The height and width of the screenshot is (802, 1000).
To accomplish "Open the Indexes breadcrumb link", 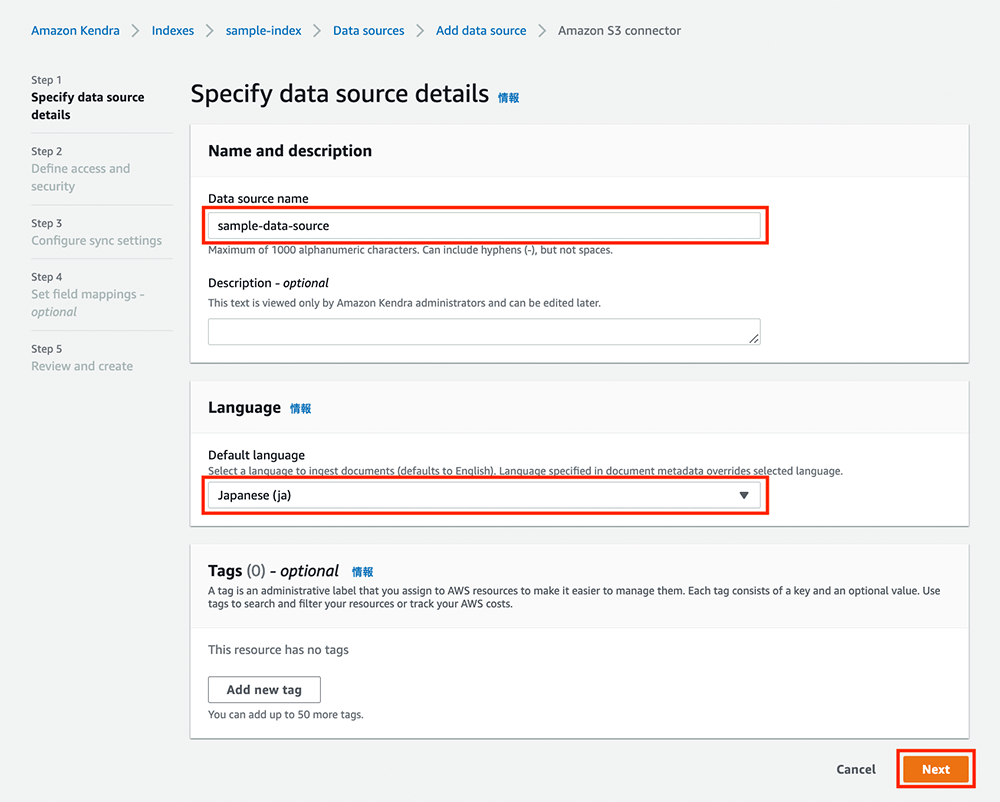I will [173, 31].
